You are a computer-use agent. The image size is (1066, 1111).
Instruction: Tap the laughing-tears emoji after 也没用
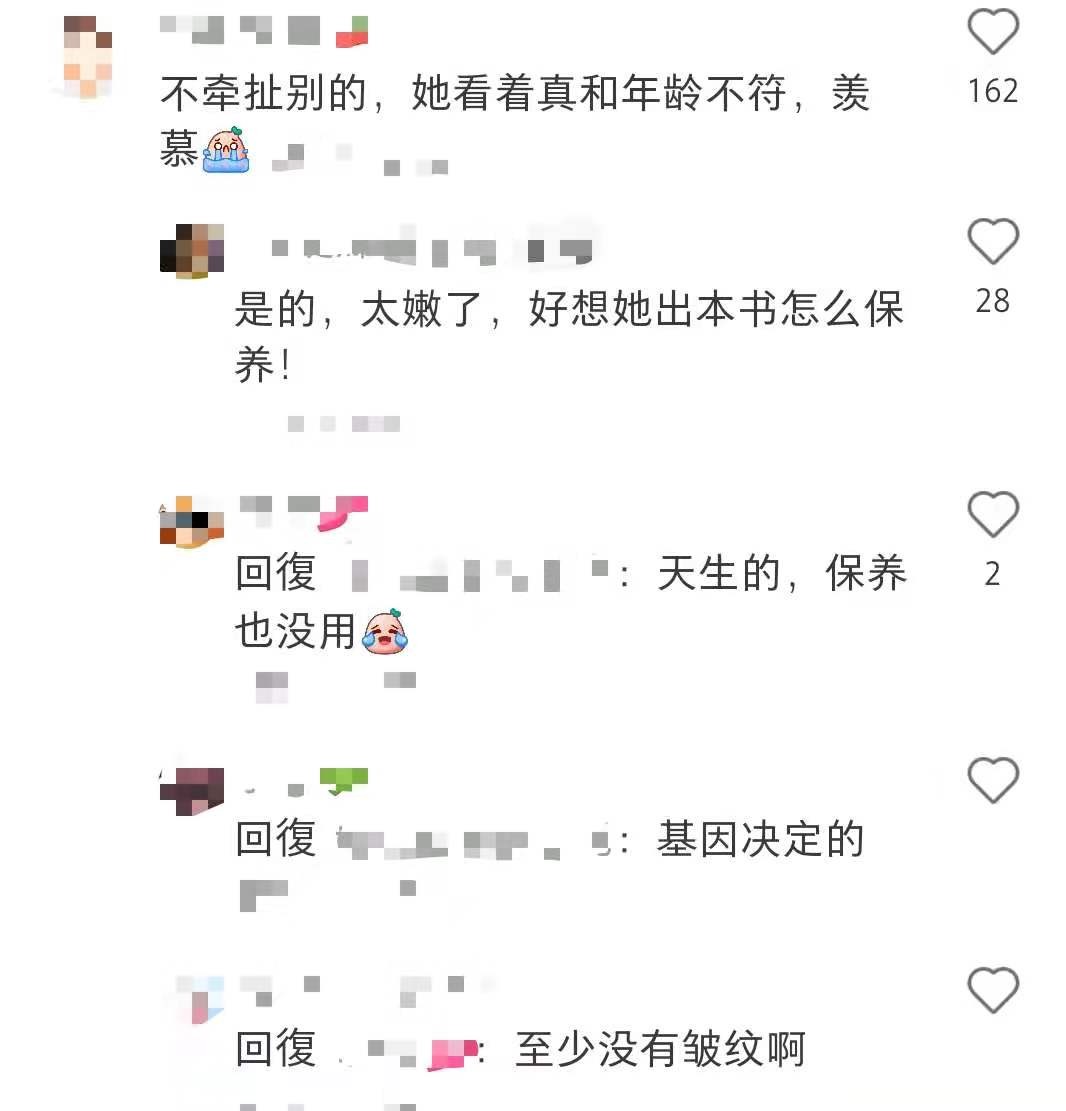pyautogui.click(x=385, y=631)
